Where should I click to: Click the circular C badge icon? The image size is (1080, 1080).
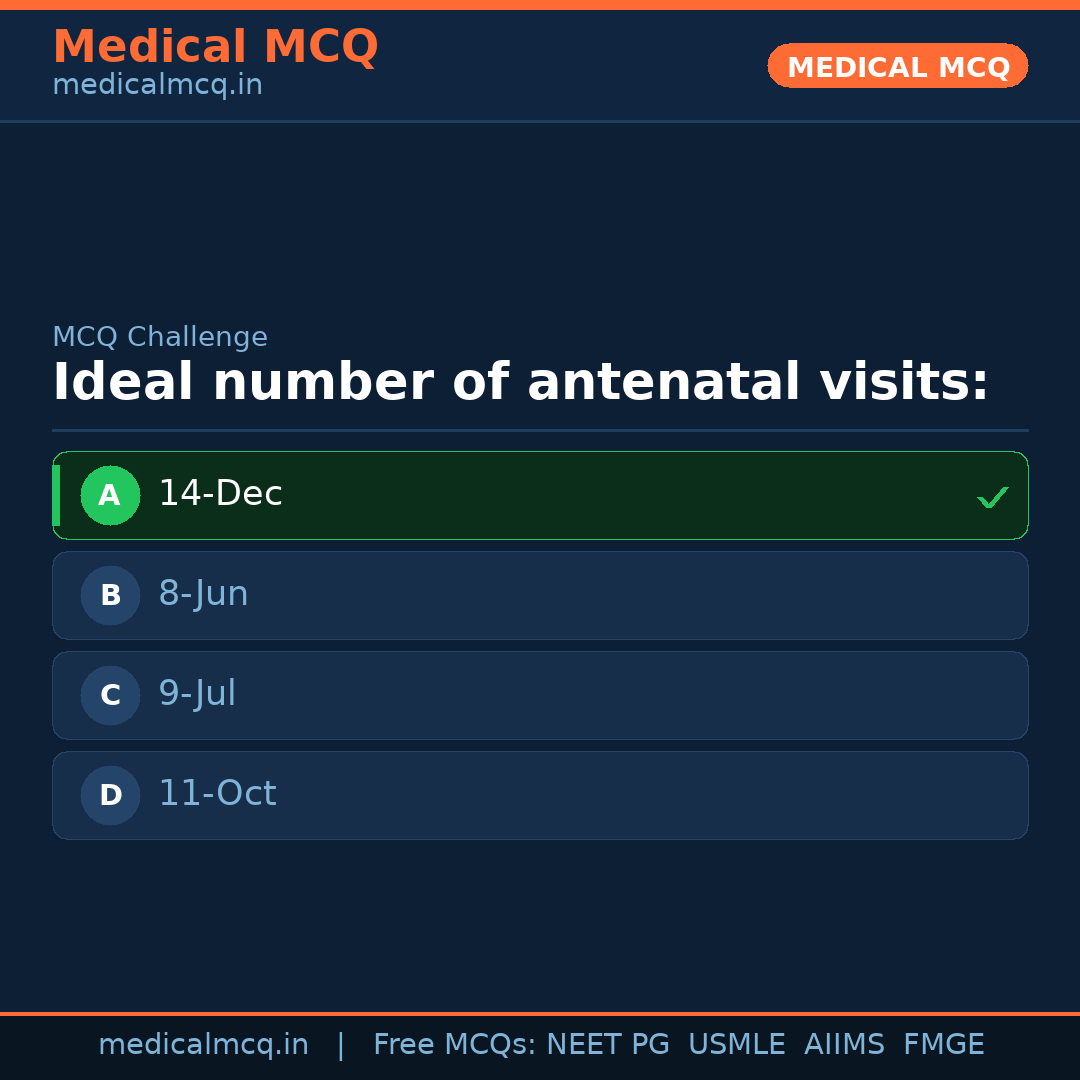pos(110,695)
